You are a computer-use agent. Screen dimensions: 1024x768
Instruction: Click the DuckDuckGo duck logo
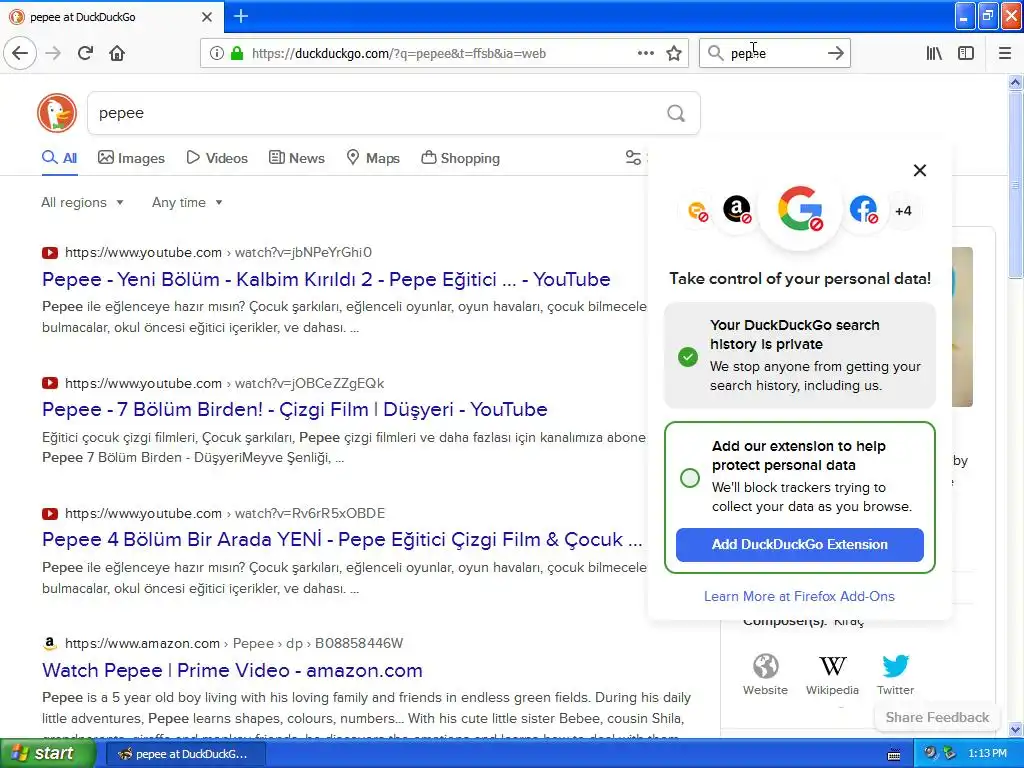pyautogui.click(x=57, y=113)
